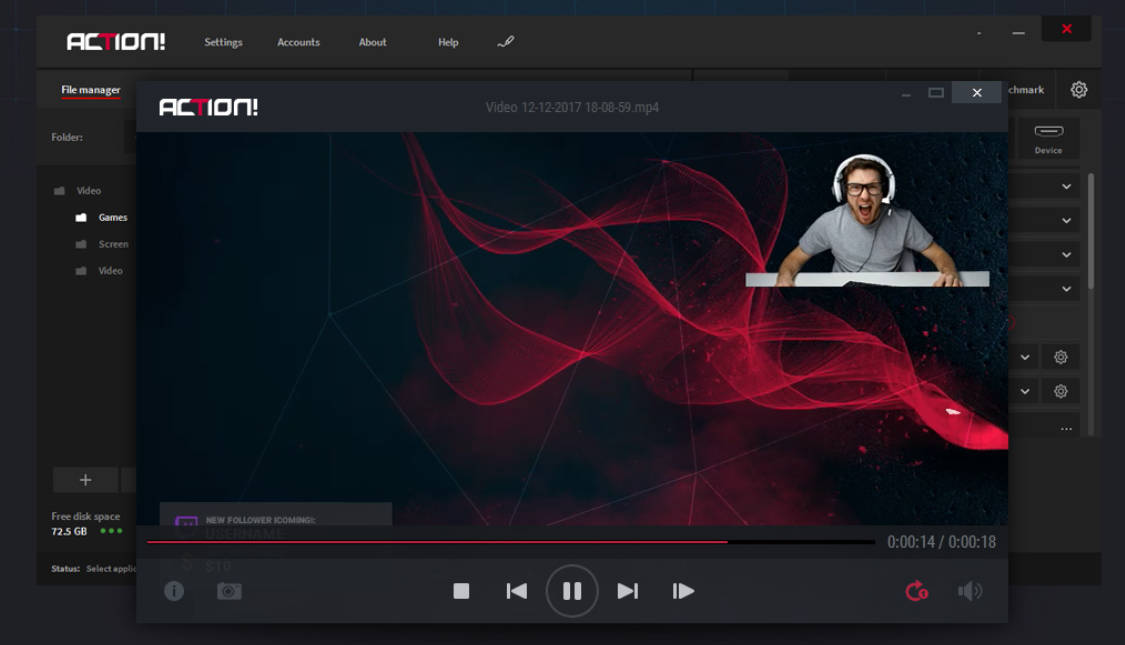Screen dimensions: 1125x645
Task: Take a screenshot with camera icon
Action: coord(230,590)
